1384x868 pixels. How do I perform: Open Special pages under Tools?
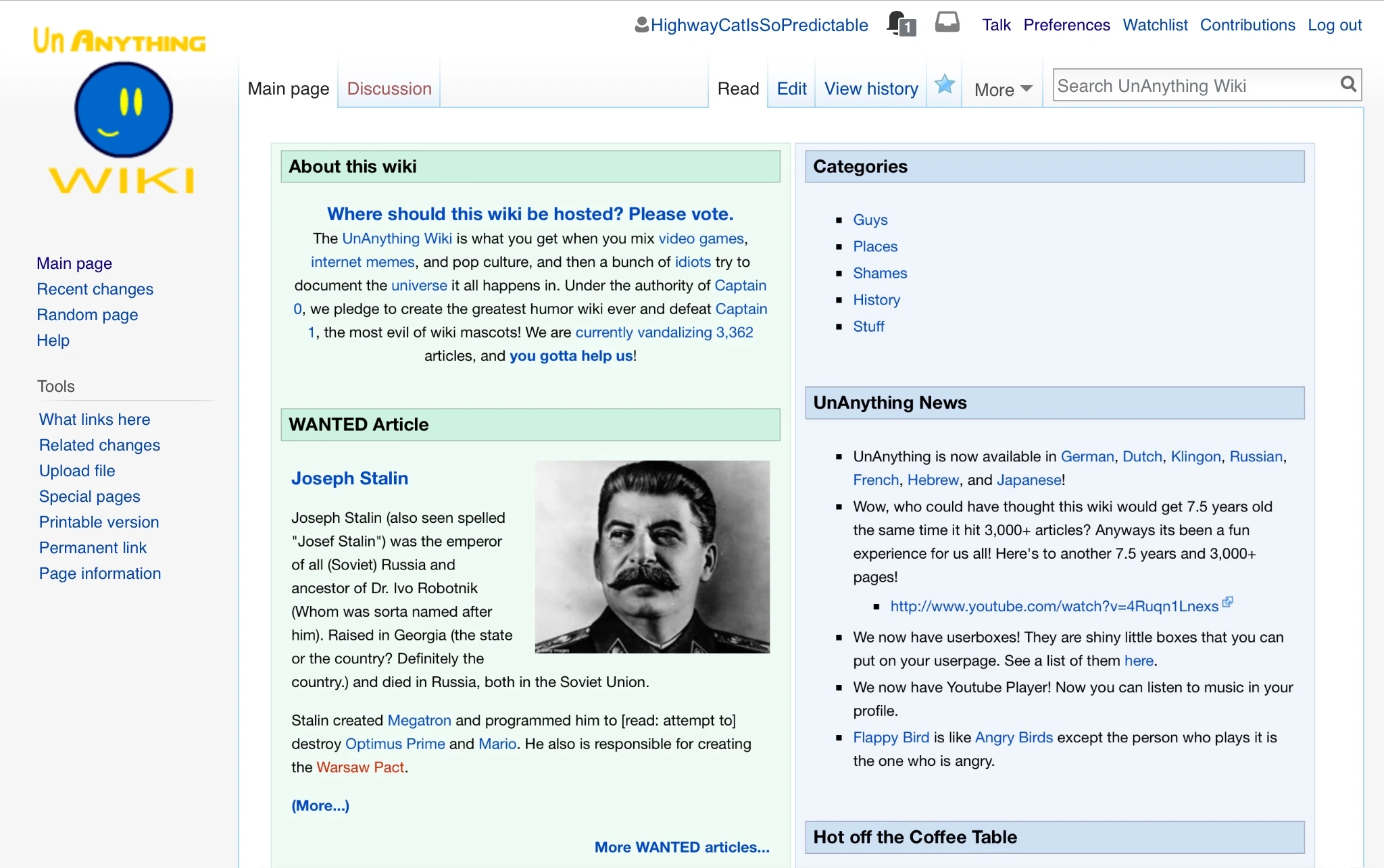[x=89, y=496]
